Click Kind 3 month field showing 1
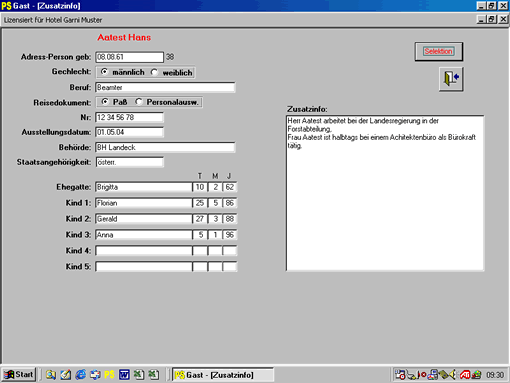Viewport: 510px width, 383px height. [x=215, y=235]
